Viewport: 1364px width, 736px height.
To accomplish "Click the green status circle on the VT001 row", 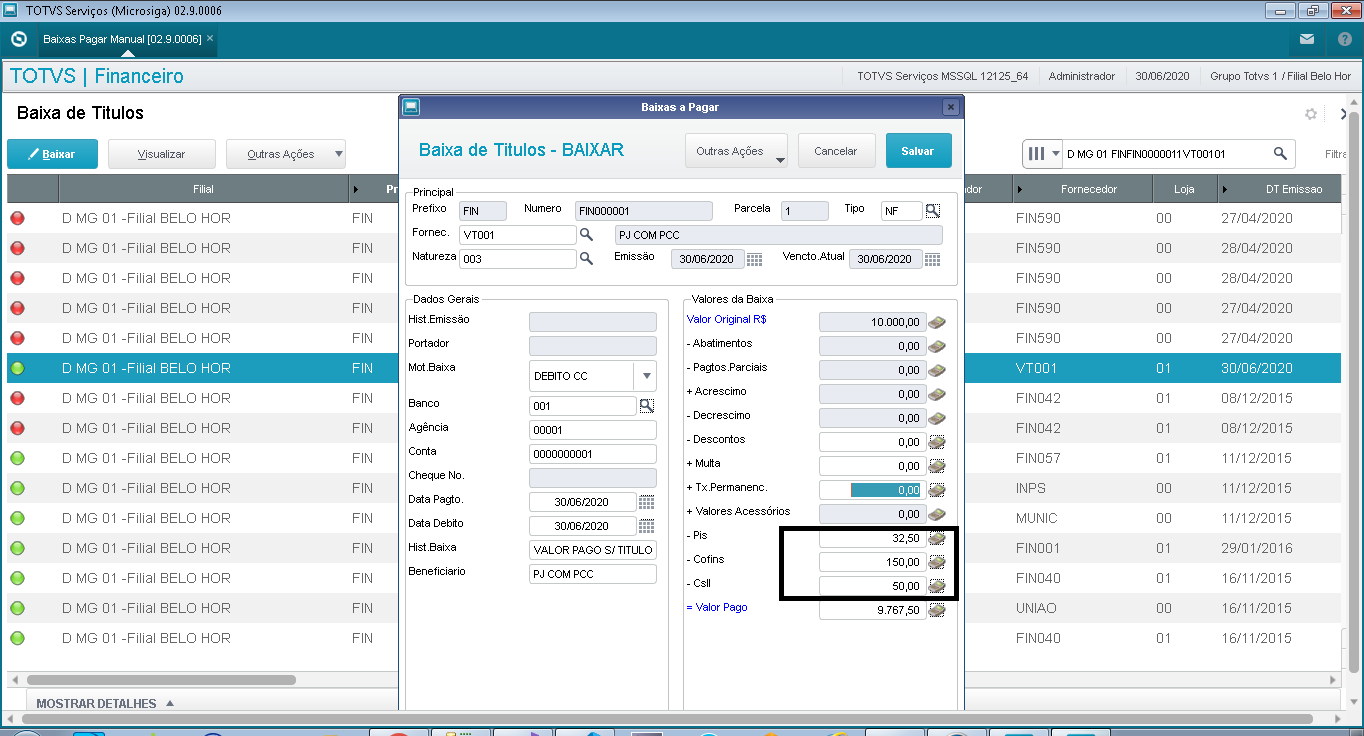I will [x=17, y=368].
